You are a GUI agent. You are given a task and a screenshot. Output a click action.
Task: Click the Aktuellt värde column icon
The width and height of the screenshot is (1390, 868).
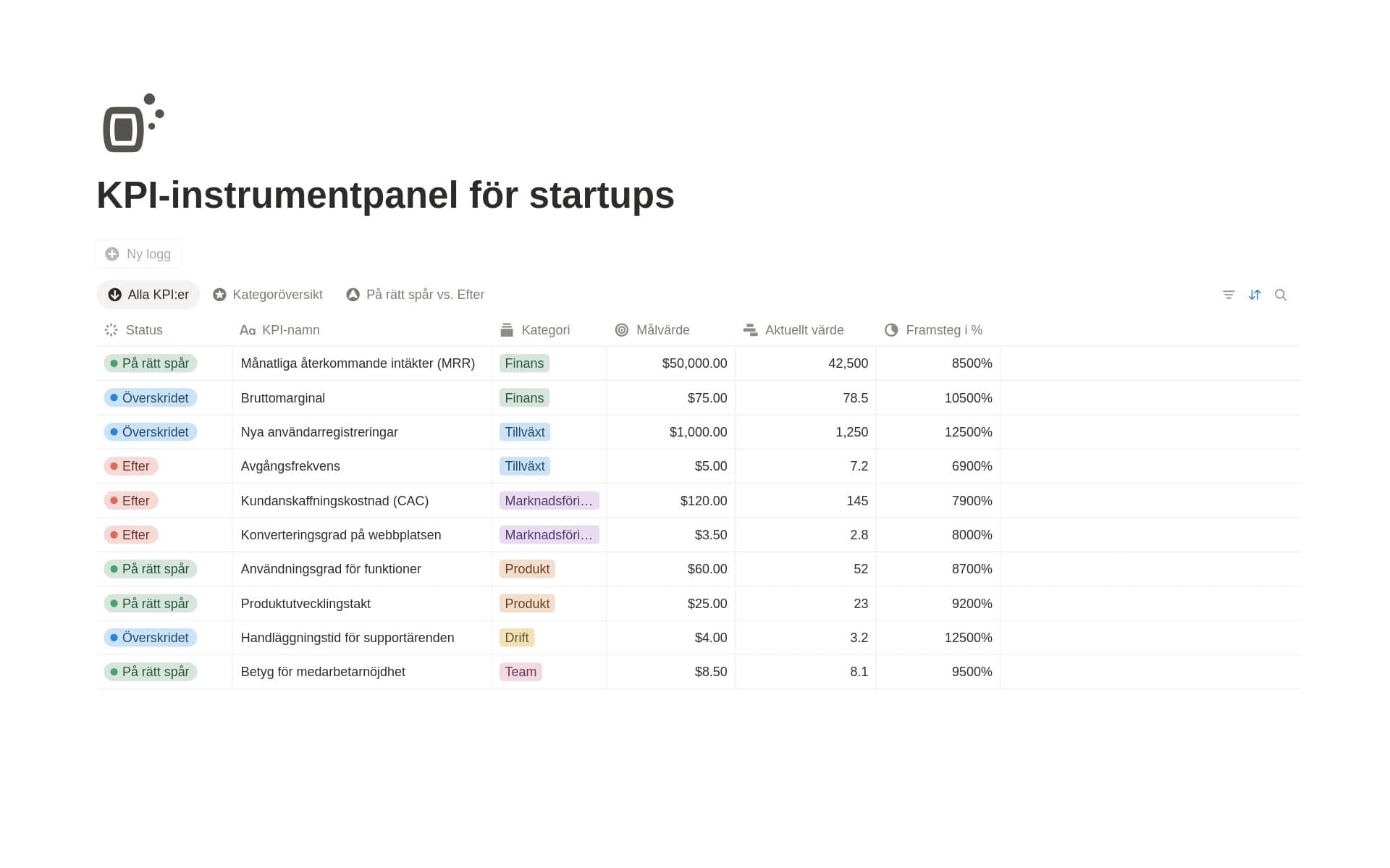[750, 330]
